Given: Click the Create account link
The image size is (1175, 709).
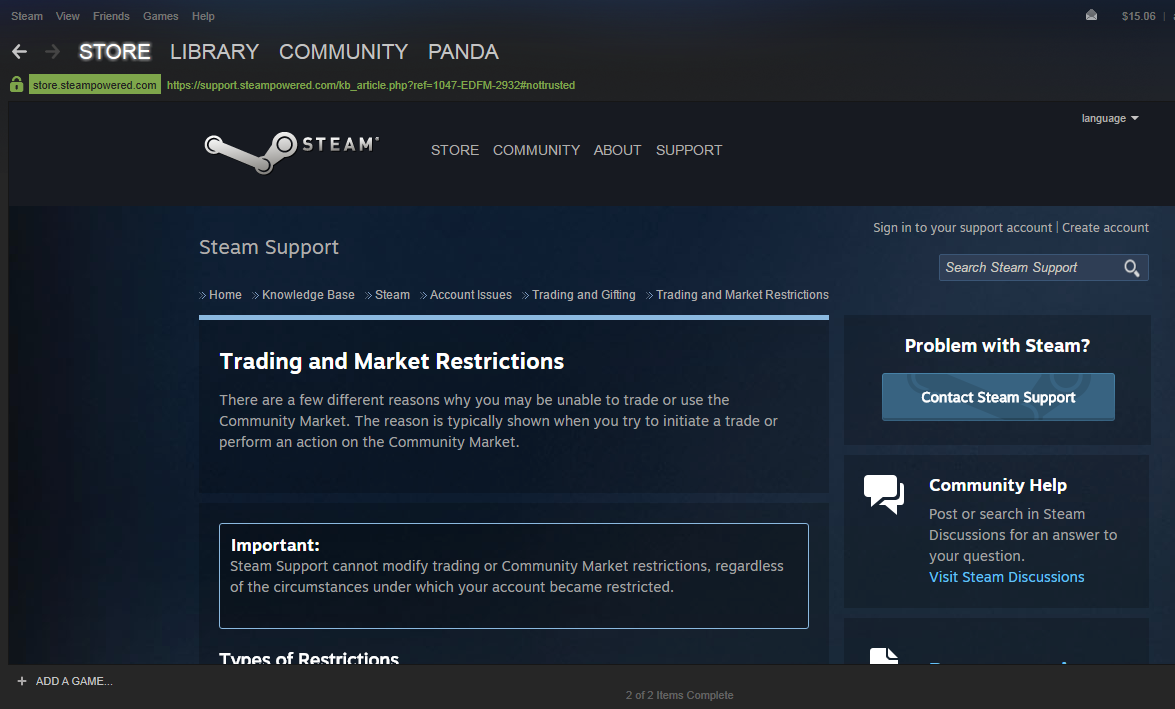Looking at the screenshot, I should point(1105,228).
